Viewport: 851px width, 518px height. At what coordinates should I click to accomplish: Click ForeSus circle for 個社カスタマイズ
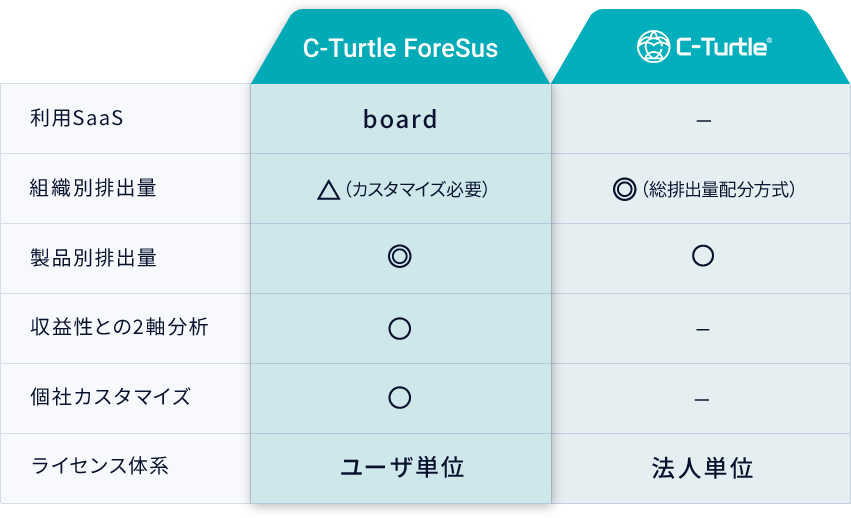pos(400,398)
